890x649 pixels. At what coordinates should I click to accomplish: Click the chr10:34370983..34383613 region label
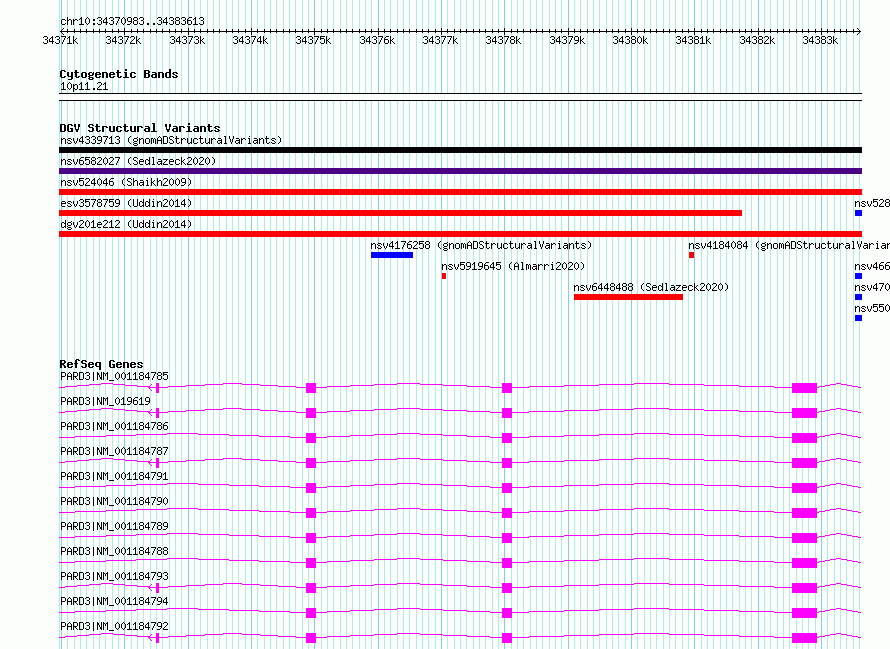[x=132, y=21]
